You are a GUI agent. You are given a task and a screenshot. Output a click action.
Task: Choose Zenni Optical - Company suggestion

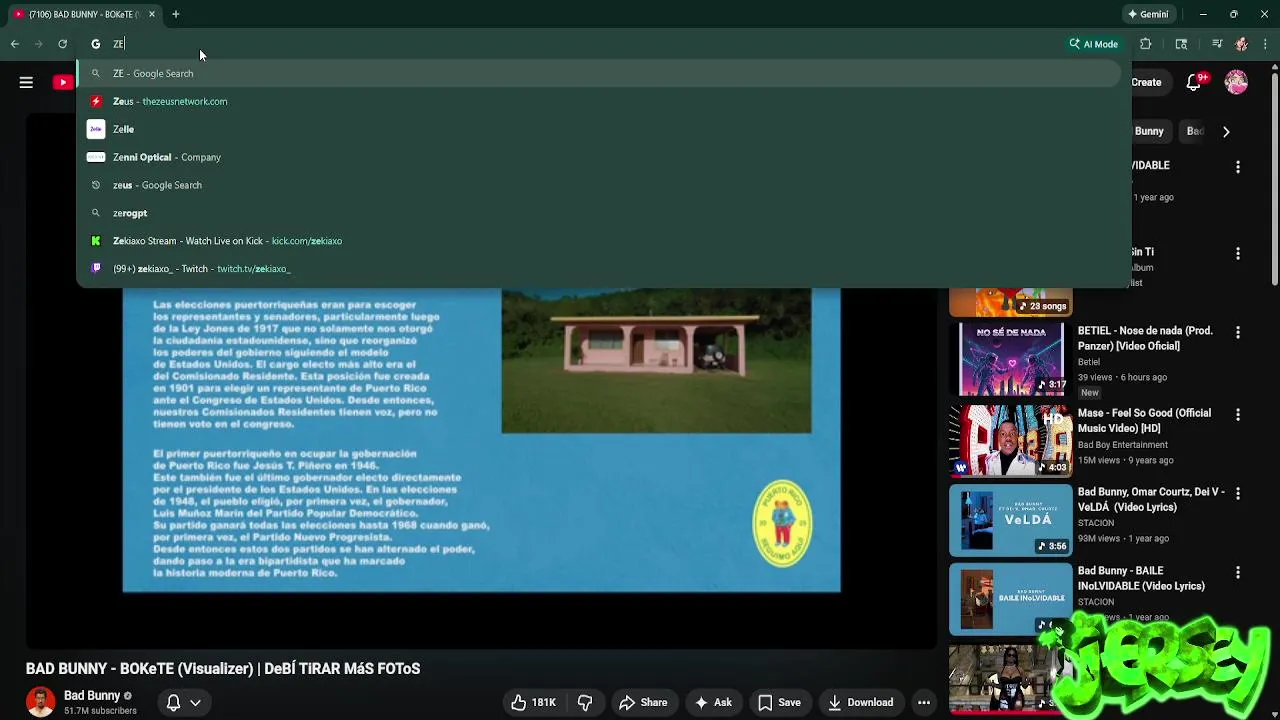pyautogui.click(x=598, y=157)
